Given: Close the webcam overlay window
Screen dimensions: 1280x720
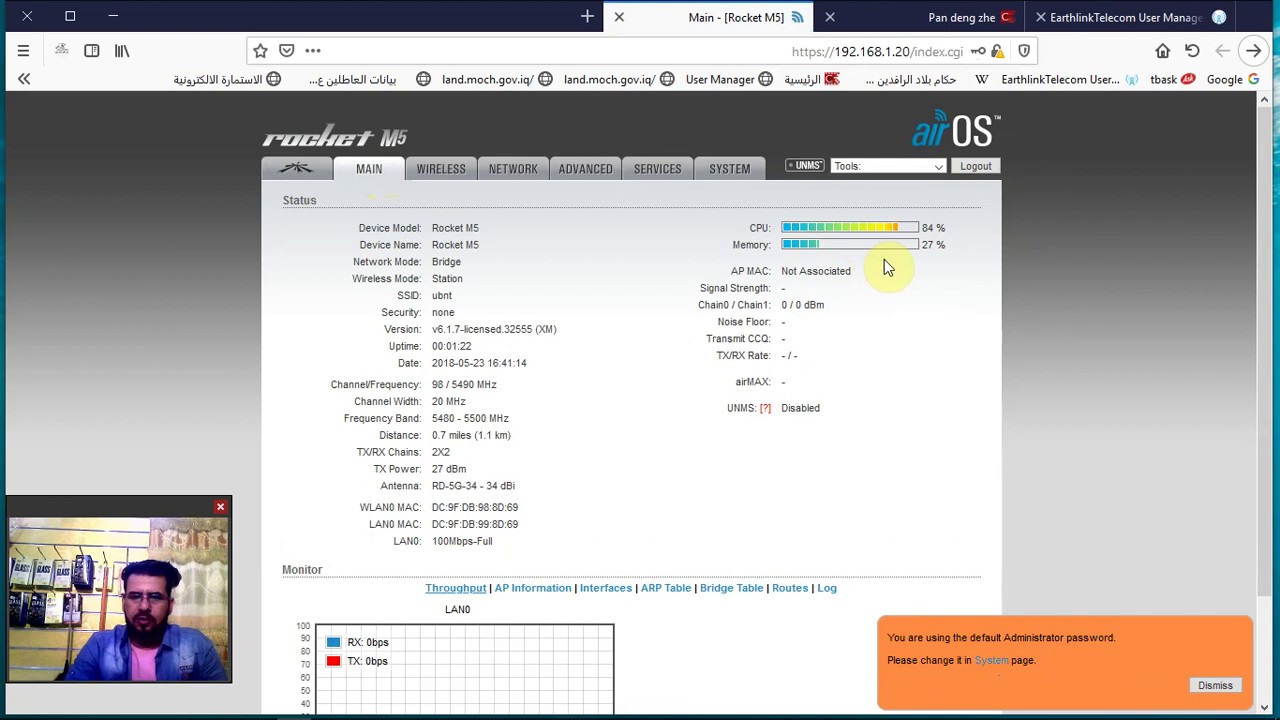Looking at the screenshot, I should coord(220,507).
